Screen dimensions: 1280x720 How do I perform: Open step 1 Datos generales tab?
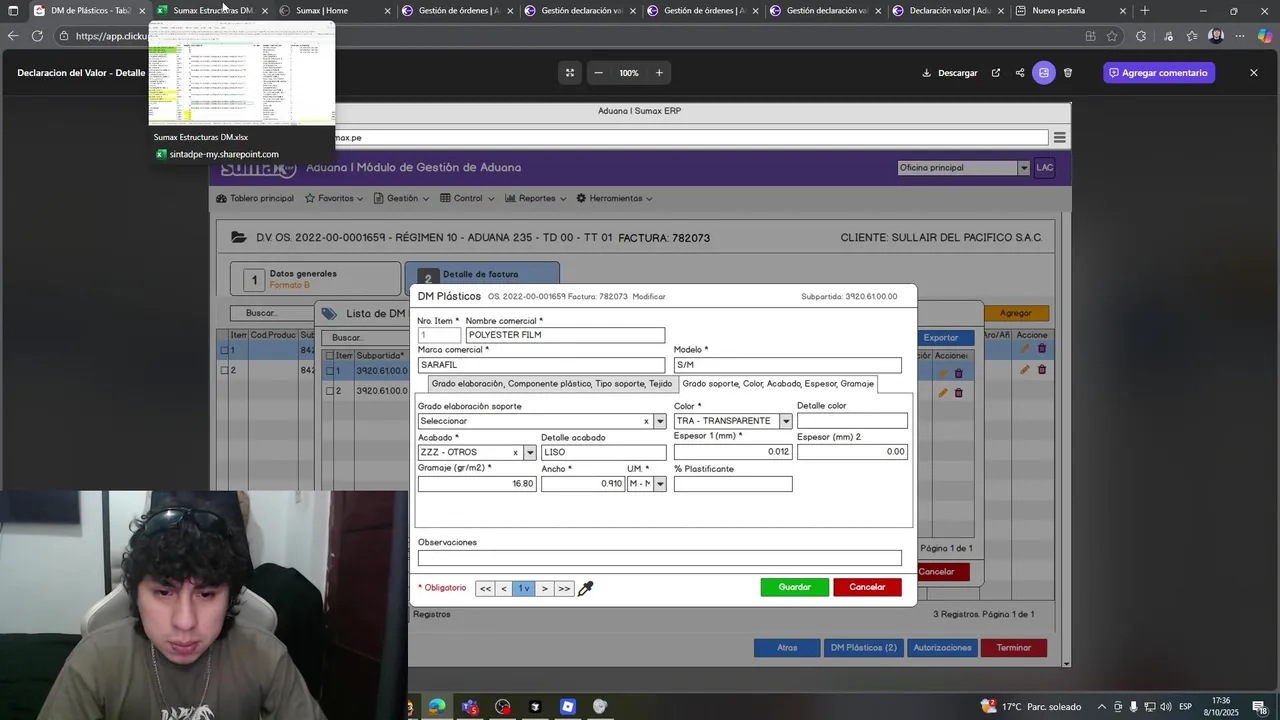tap(315, 279)
